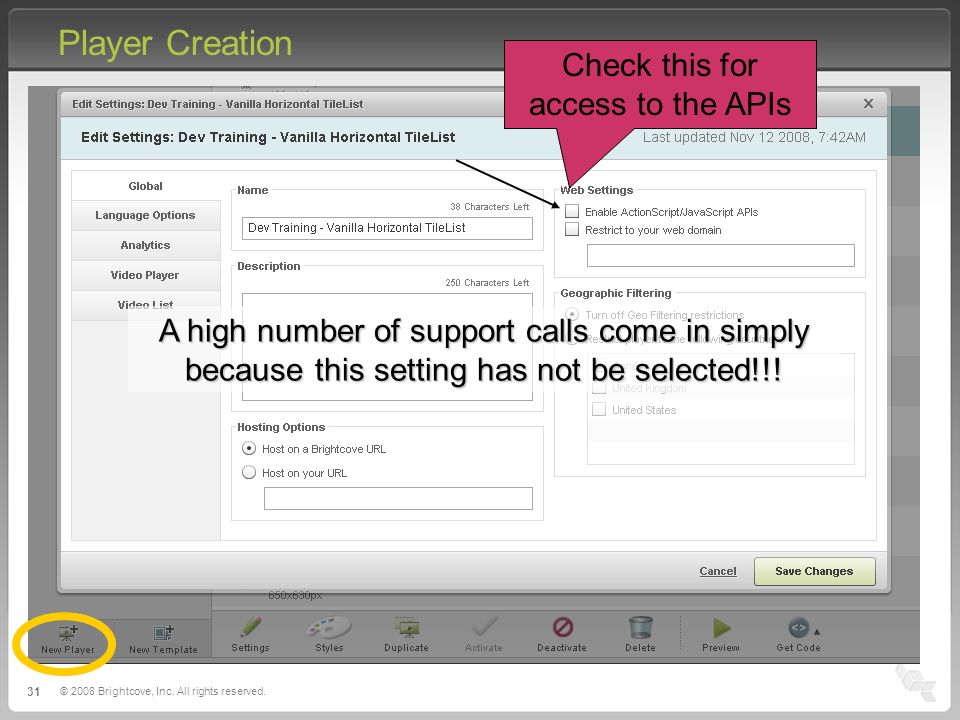The image size is (960, 720).
Task: Click the New Player icon
Action: (67, 632)
